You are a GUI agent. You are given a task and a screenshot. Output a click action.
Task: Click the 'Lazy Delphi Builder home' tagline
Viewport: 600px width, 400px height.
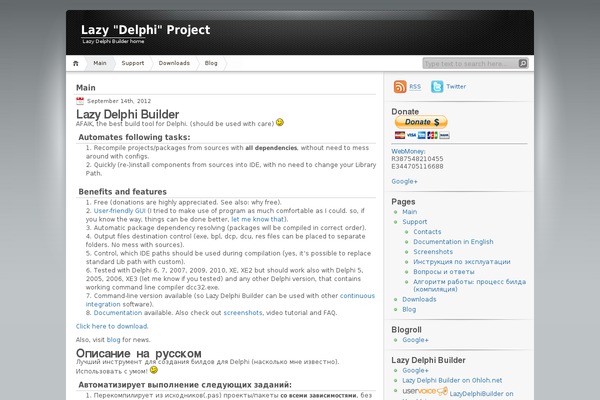(x=113, y=41)
